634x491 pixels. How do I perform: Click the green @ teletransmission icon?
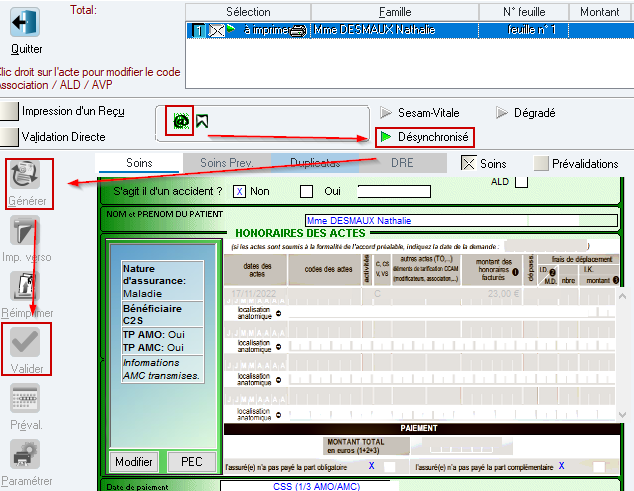181,121
